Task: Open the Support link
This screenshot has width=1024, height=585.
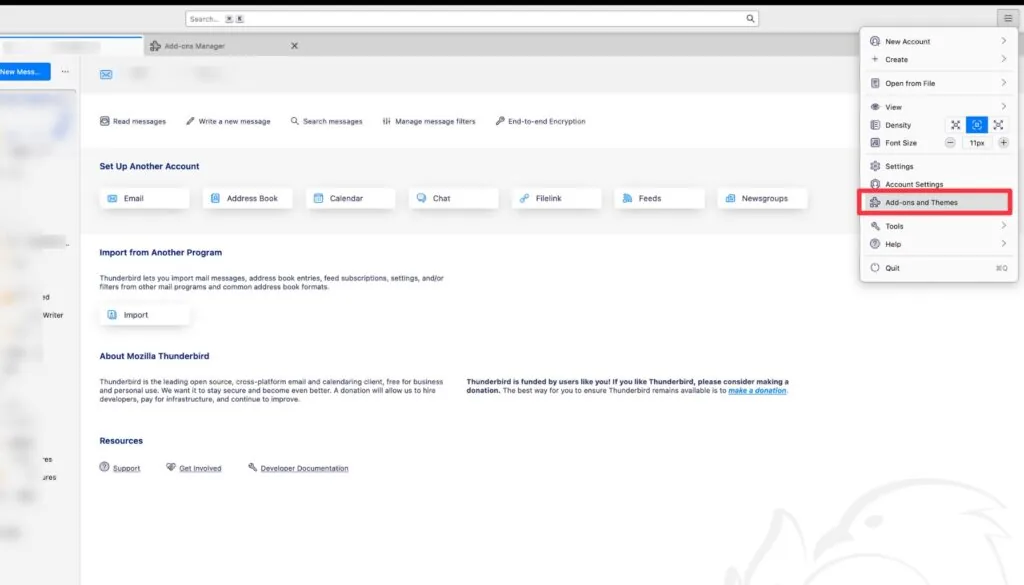Action: tap(126, 468)
